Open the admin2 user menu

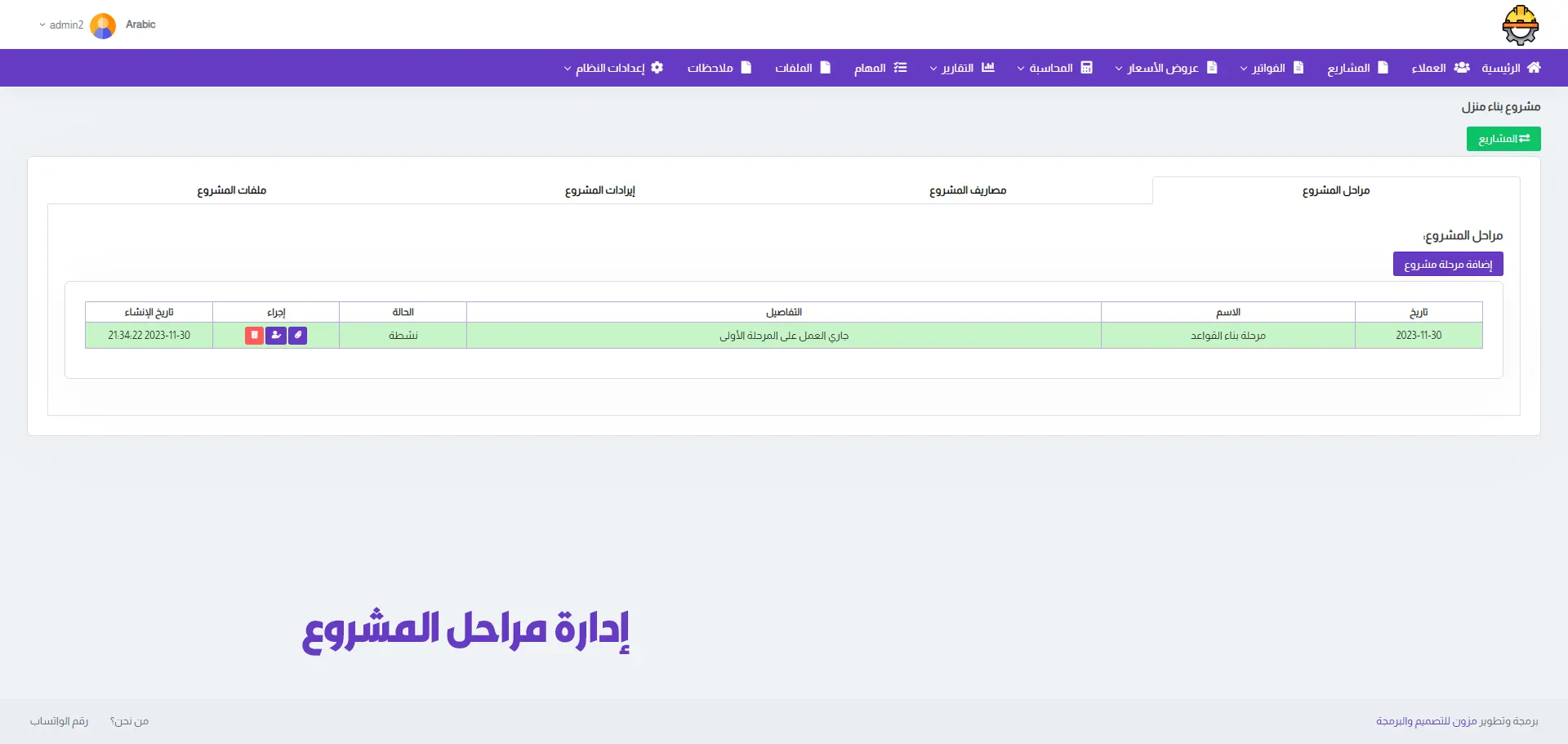(62, 25)
